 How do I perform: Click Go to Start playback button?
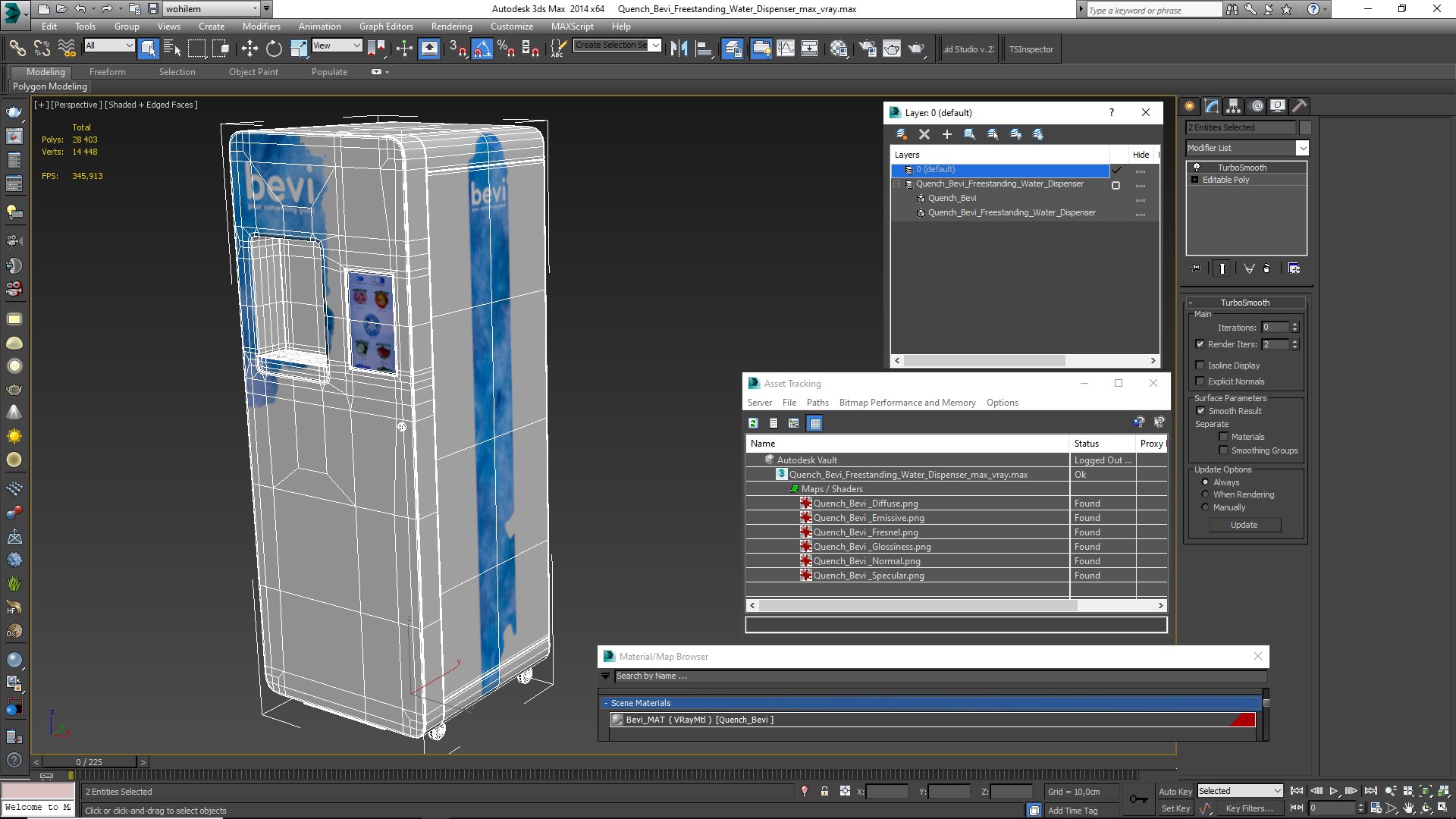1297,791
